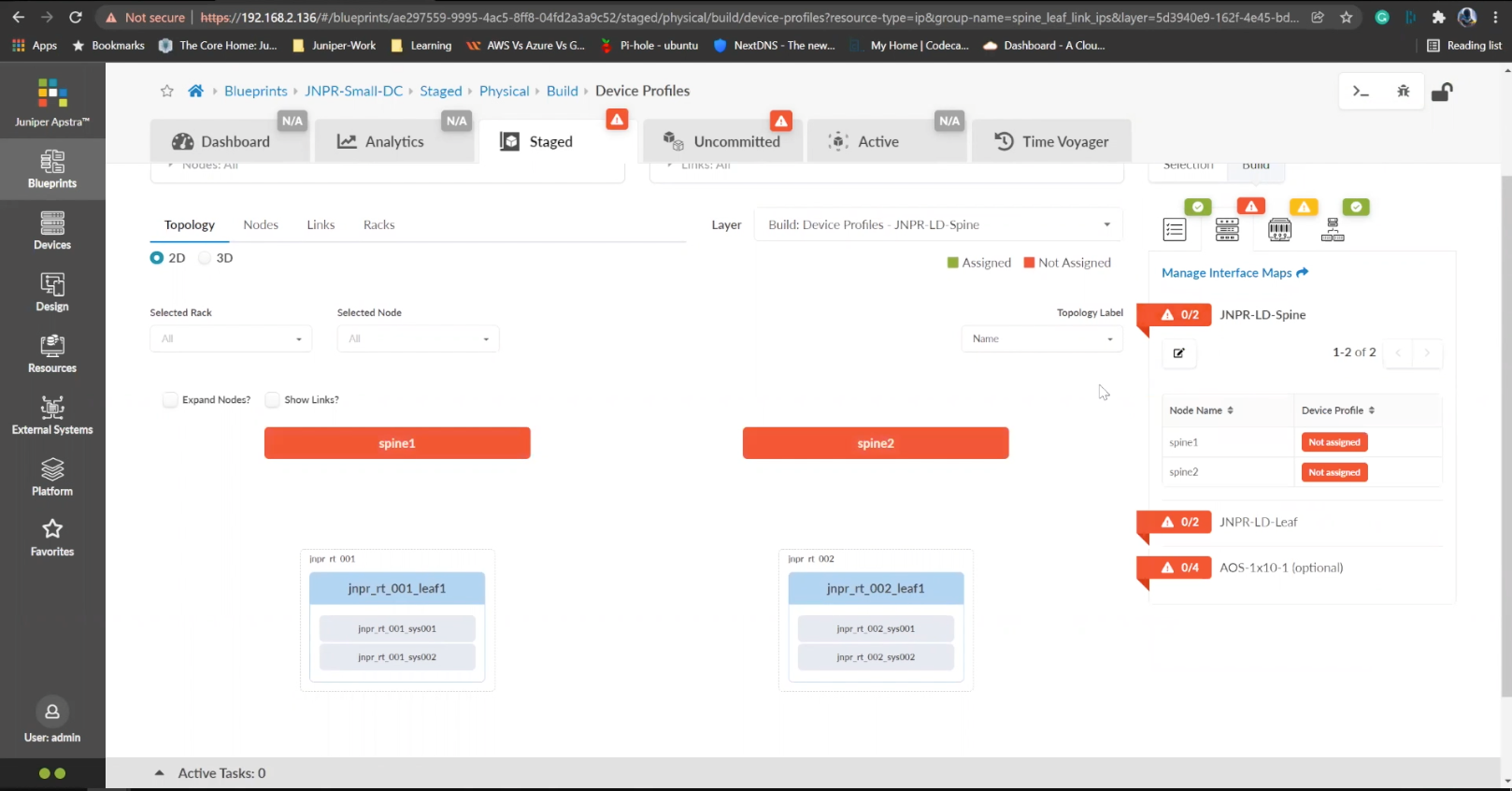
Task: Click the Juniper Apstra logo
Action: click(52, 102)
